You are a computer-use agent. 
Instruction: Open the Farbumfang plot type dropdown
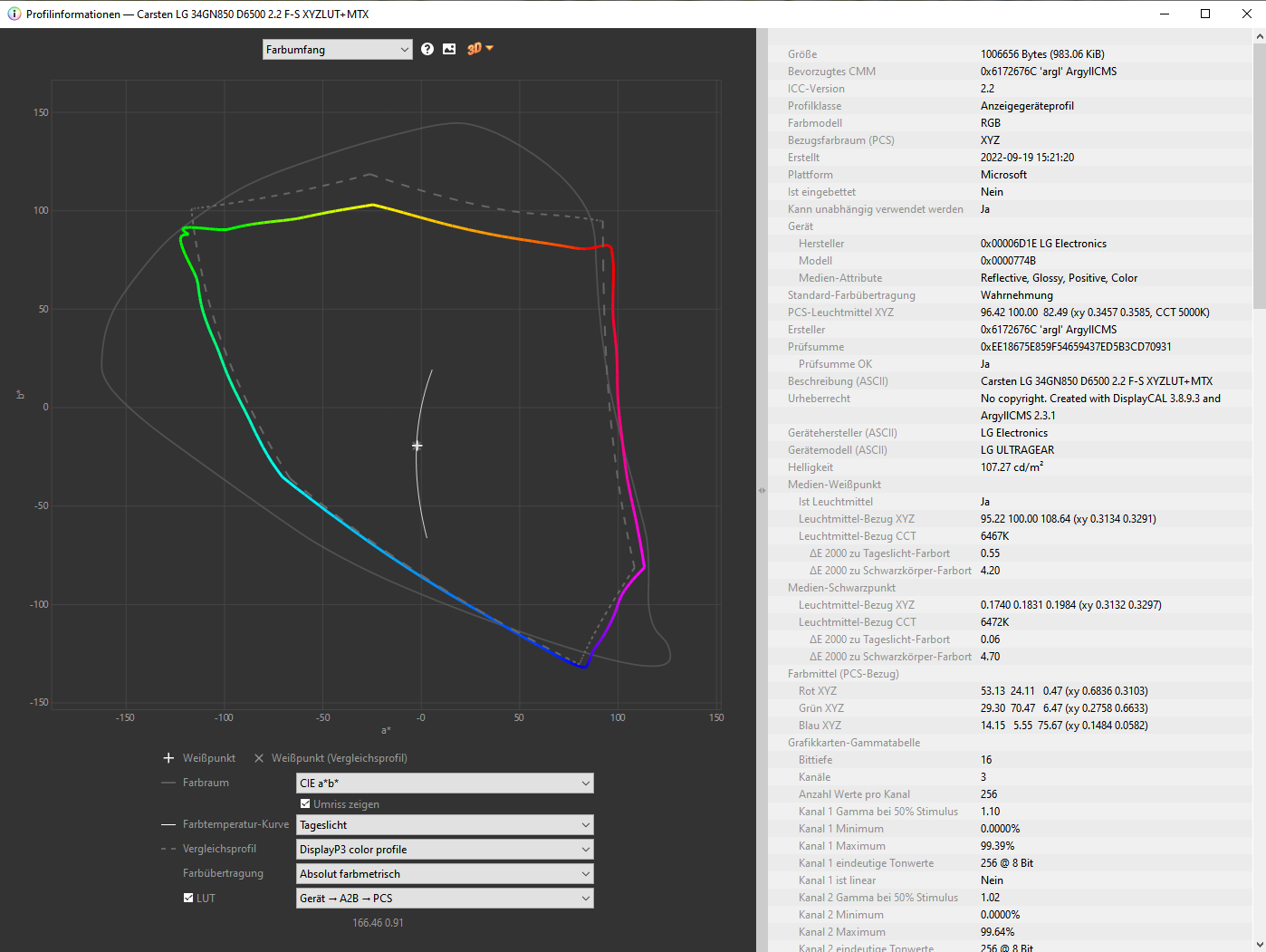click(338, 50)
